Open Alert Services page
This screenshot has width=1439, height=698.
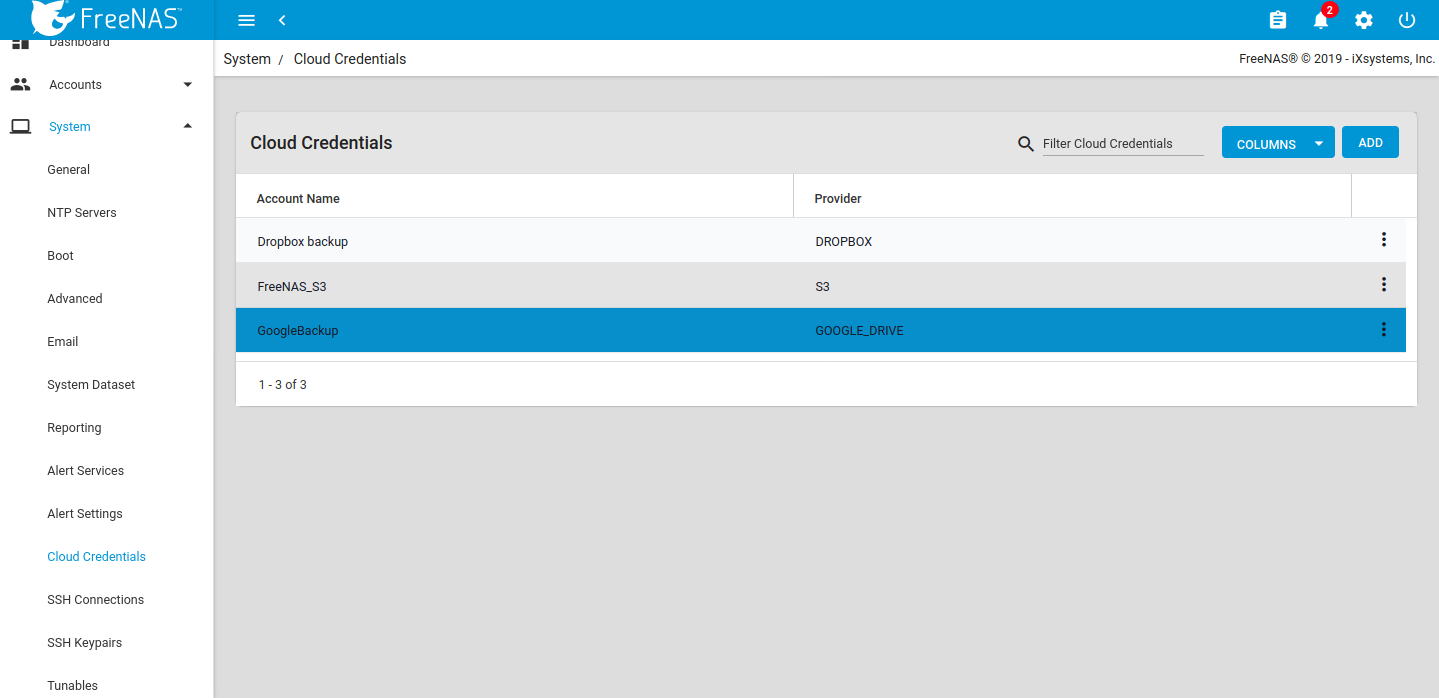click(86, 471)
